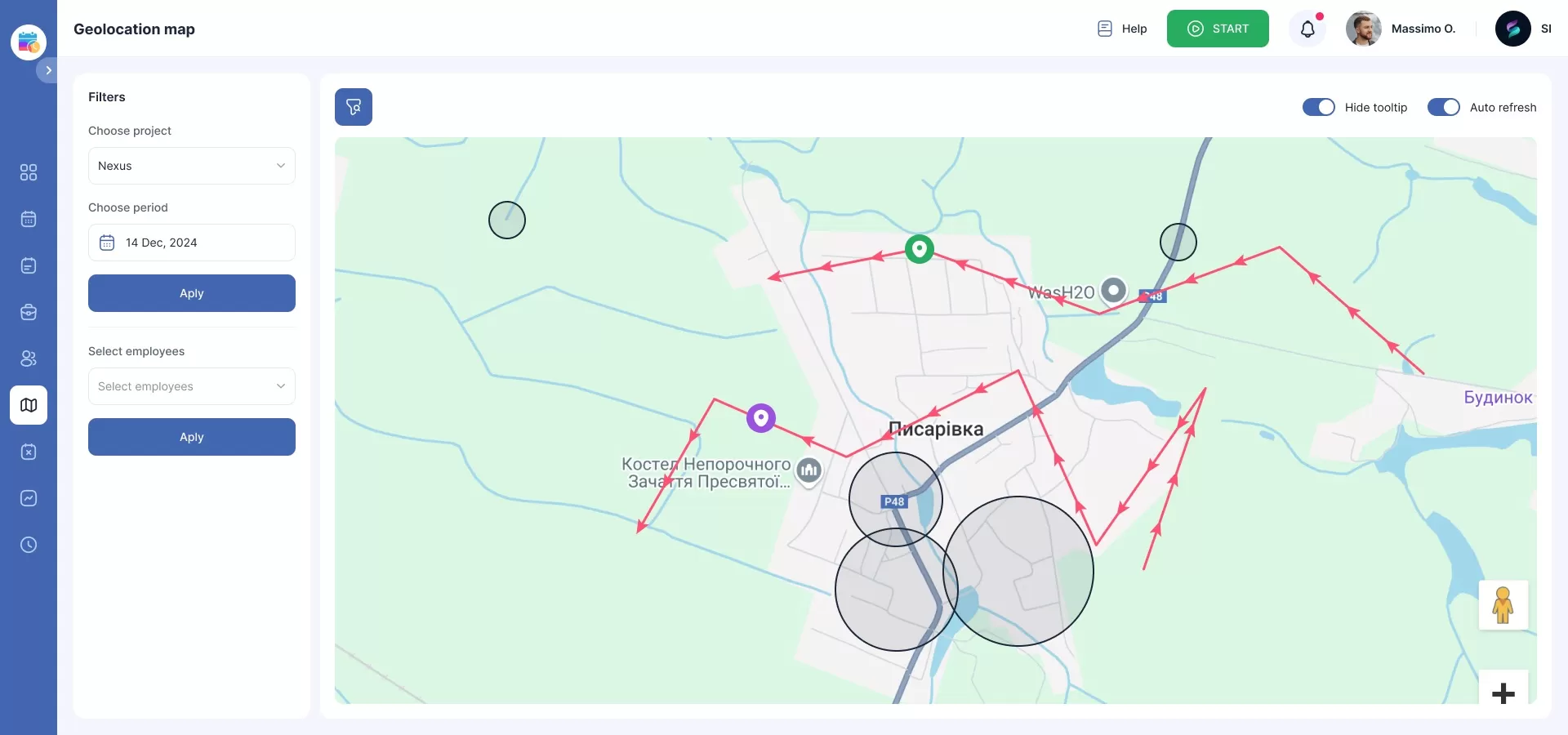Image resolution: width=1568 pixels, height=735 pixels.
Task: Open the Select employees dropdown
Action: click(x=192, y=386)
